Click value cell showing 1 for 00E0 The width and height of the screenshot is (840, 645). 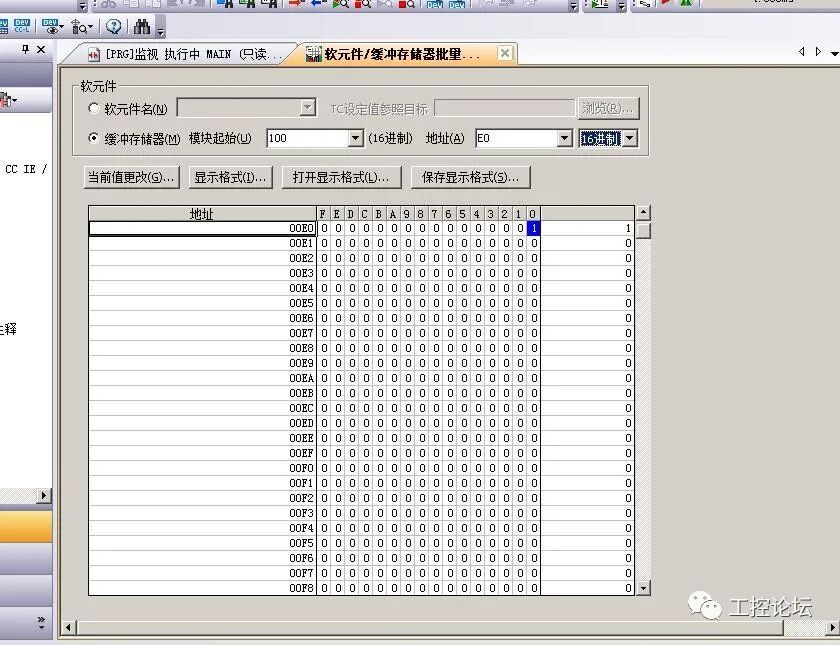coord(587,228)
